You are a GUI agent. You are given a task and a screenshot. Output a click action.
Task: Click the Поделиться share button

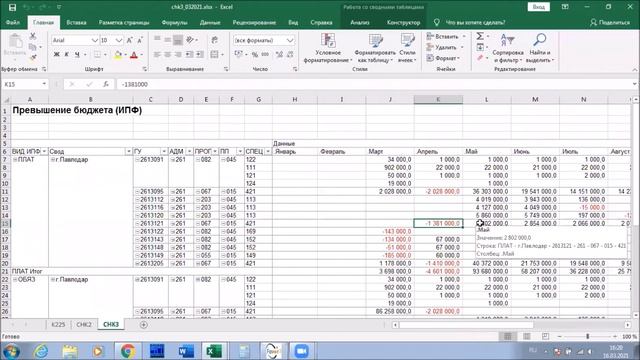tap(610, 22)
